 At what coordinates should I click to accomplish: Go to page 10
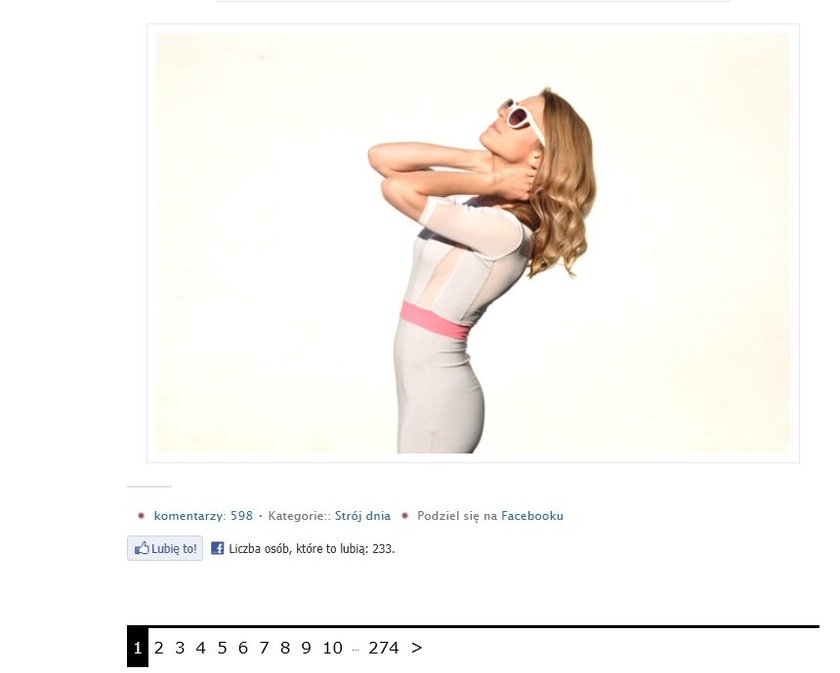click(332, 648)
